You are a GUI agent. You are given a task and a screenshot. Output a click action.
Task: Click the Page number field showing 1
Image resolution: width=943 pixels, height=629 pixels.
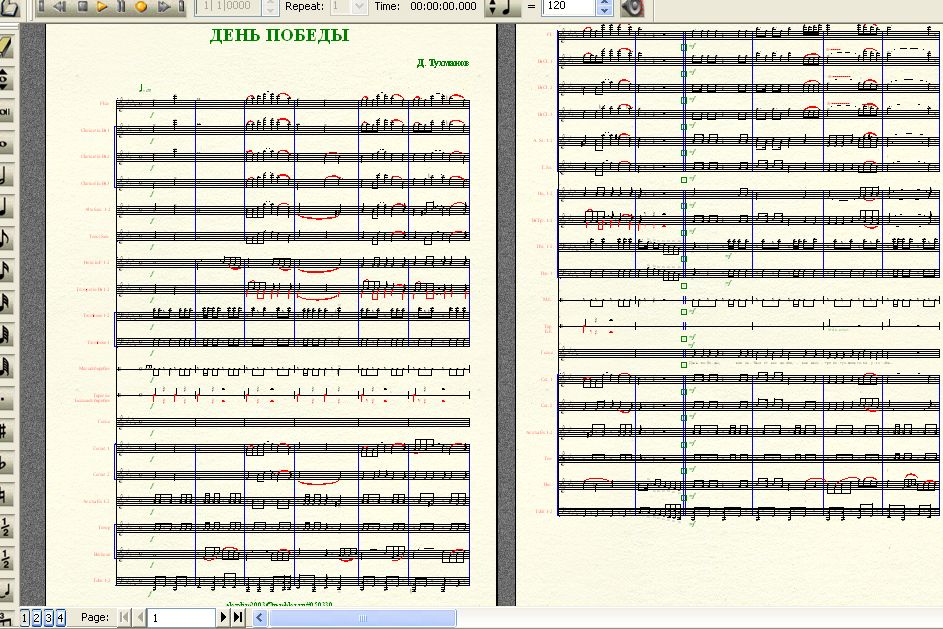182,618
